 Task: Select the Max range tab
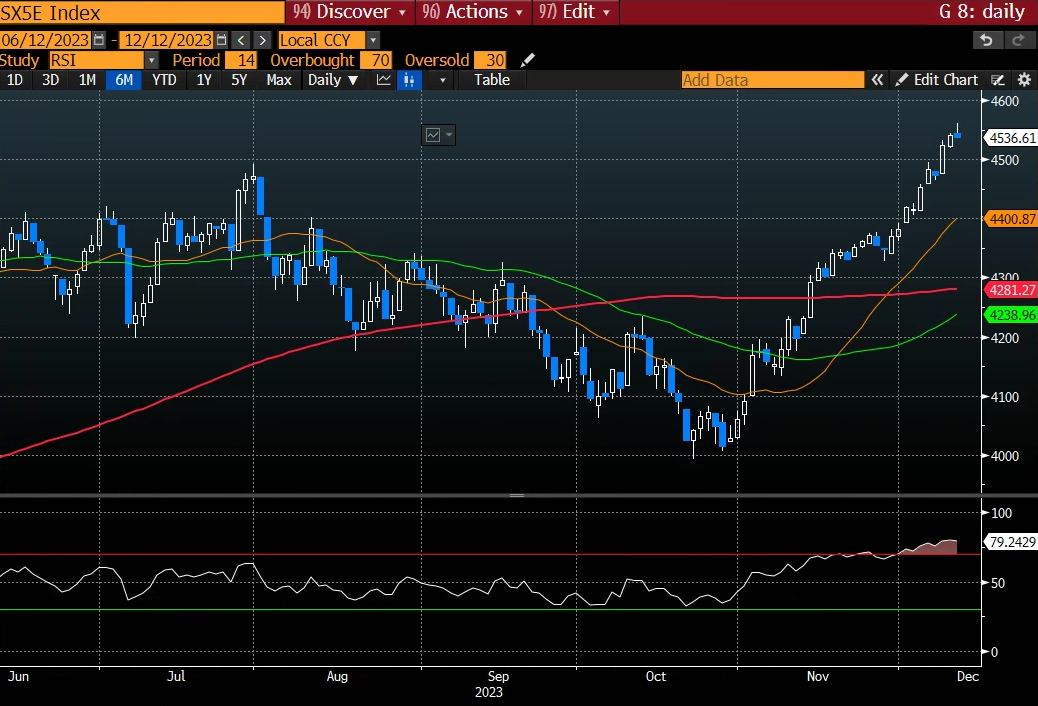pos(279,80)
